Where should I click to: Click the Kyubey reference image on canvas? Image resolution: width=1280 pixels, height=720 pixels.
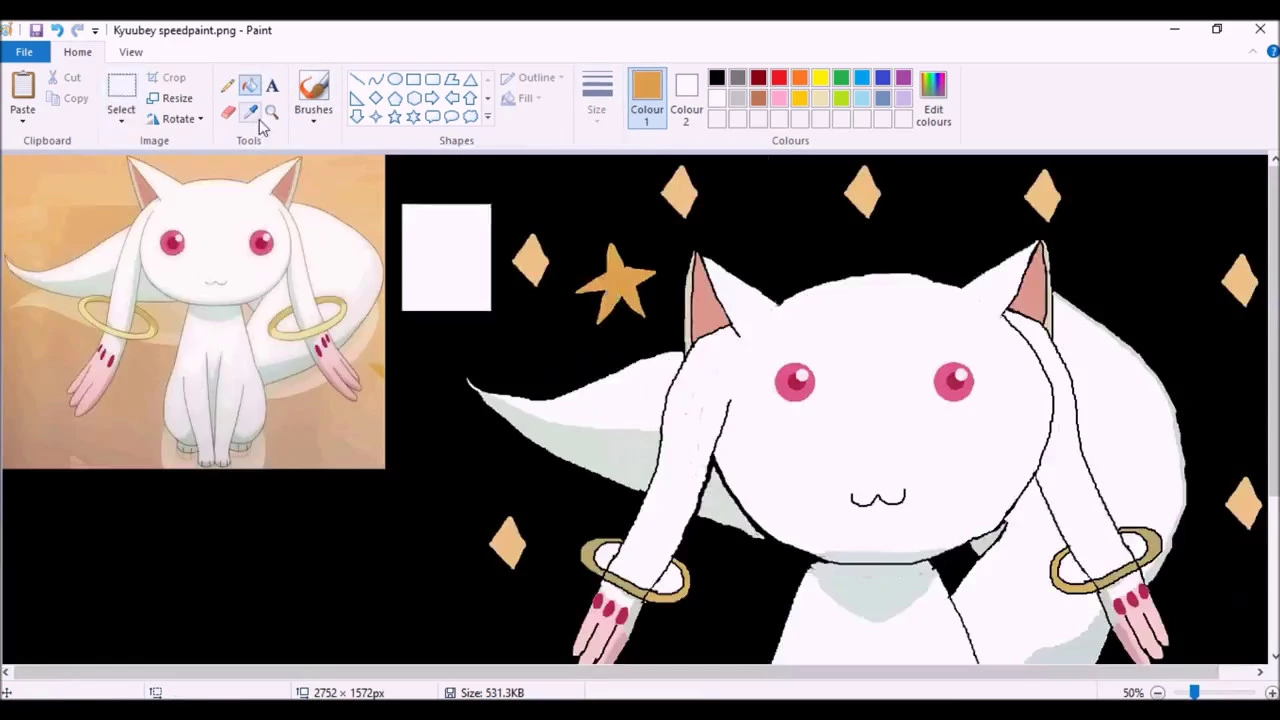coord(193,311)
